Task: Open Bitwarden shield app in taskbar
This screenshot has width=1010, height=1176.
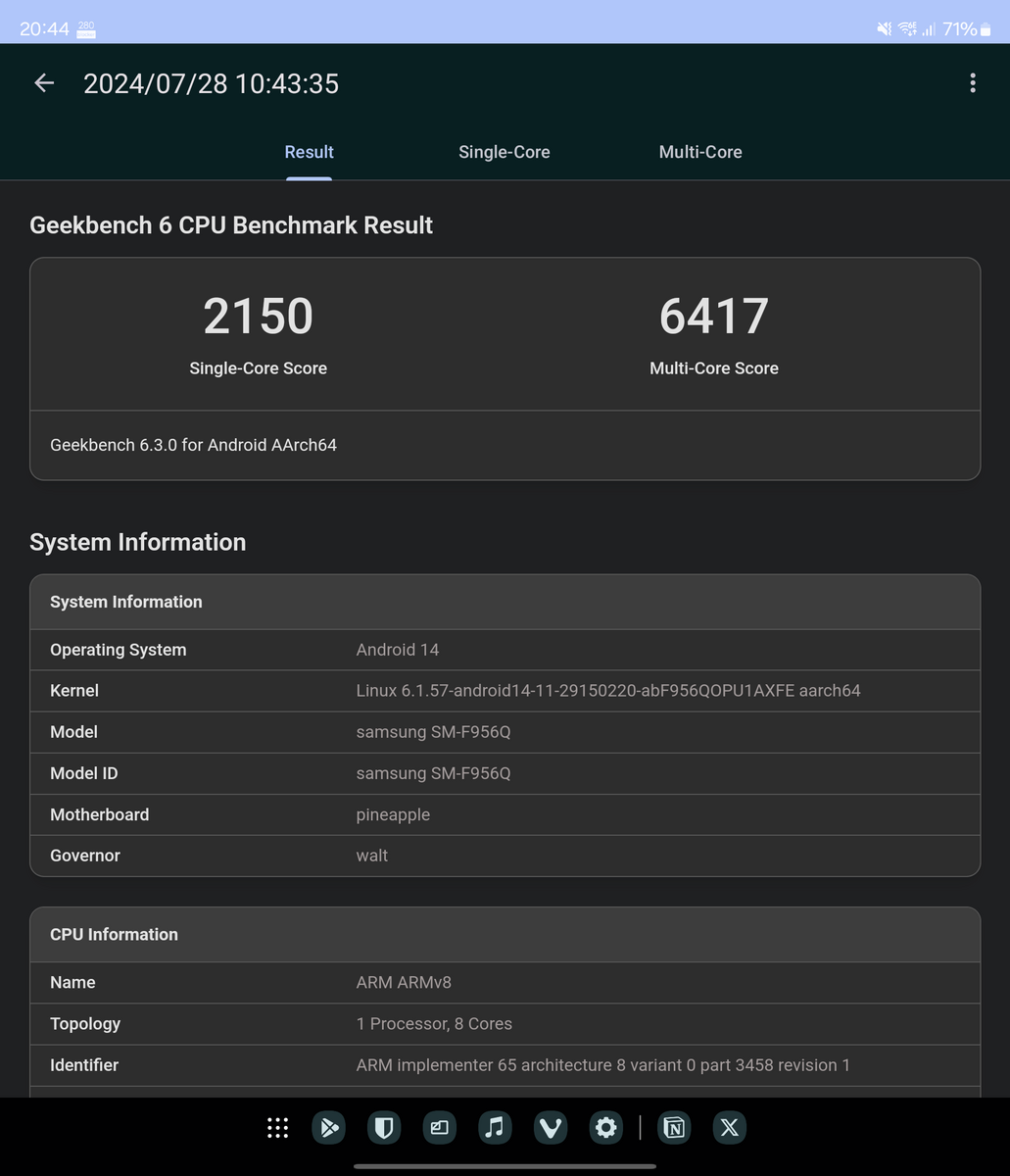Action: click(384, 1128)
